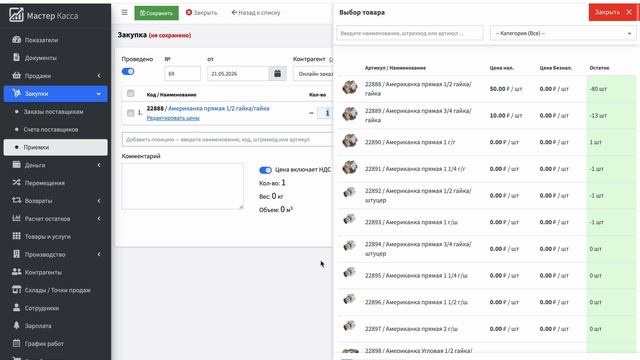Select row 22895 Американка прямая 1 1/4 г/ш

486,276
